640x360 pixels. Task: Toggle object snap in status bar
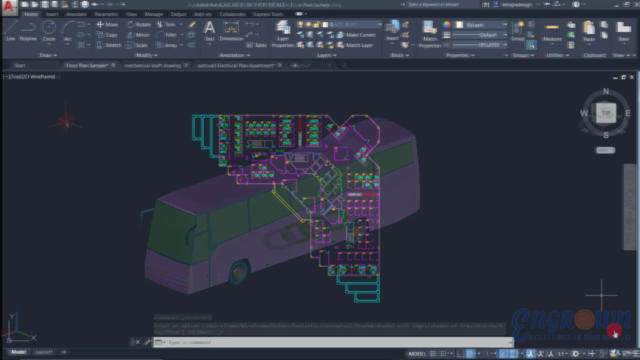pos(513,353)
